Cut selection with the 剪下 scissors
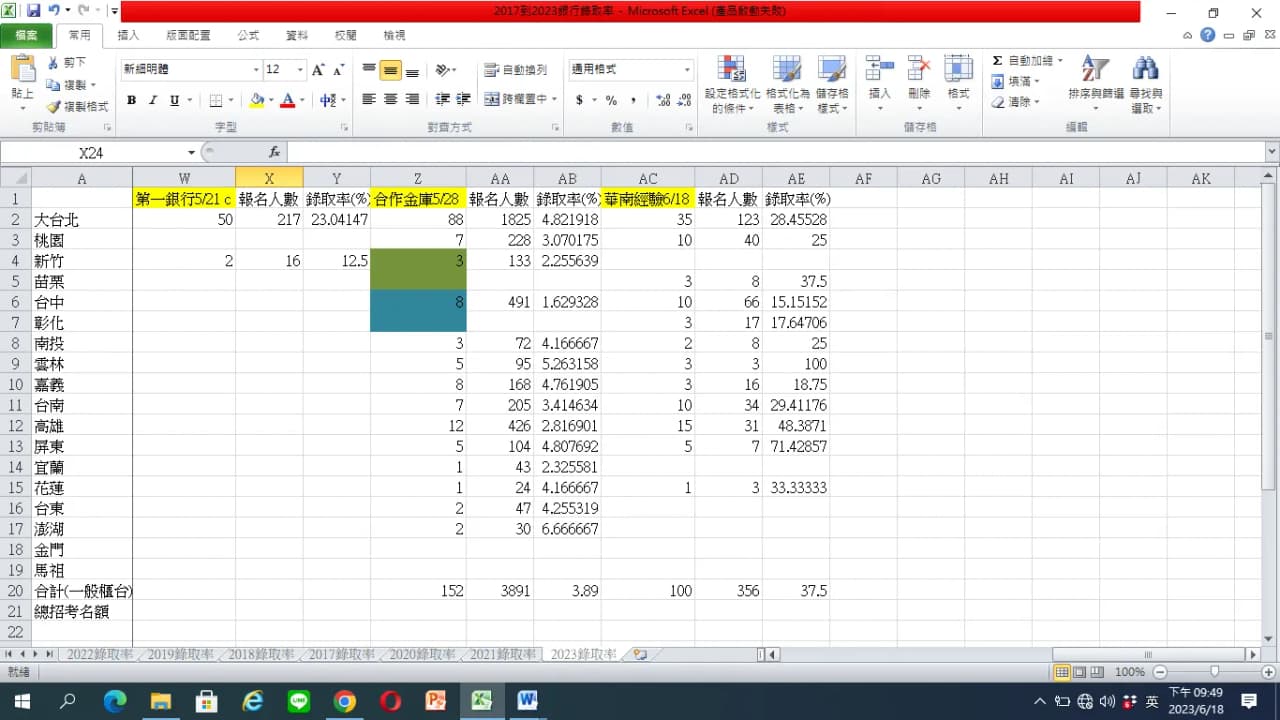This screenshot has height=720, width=1280. pos(67,63)
